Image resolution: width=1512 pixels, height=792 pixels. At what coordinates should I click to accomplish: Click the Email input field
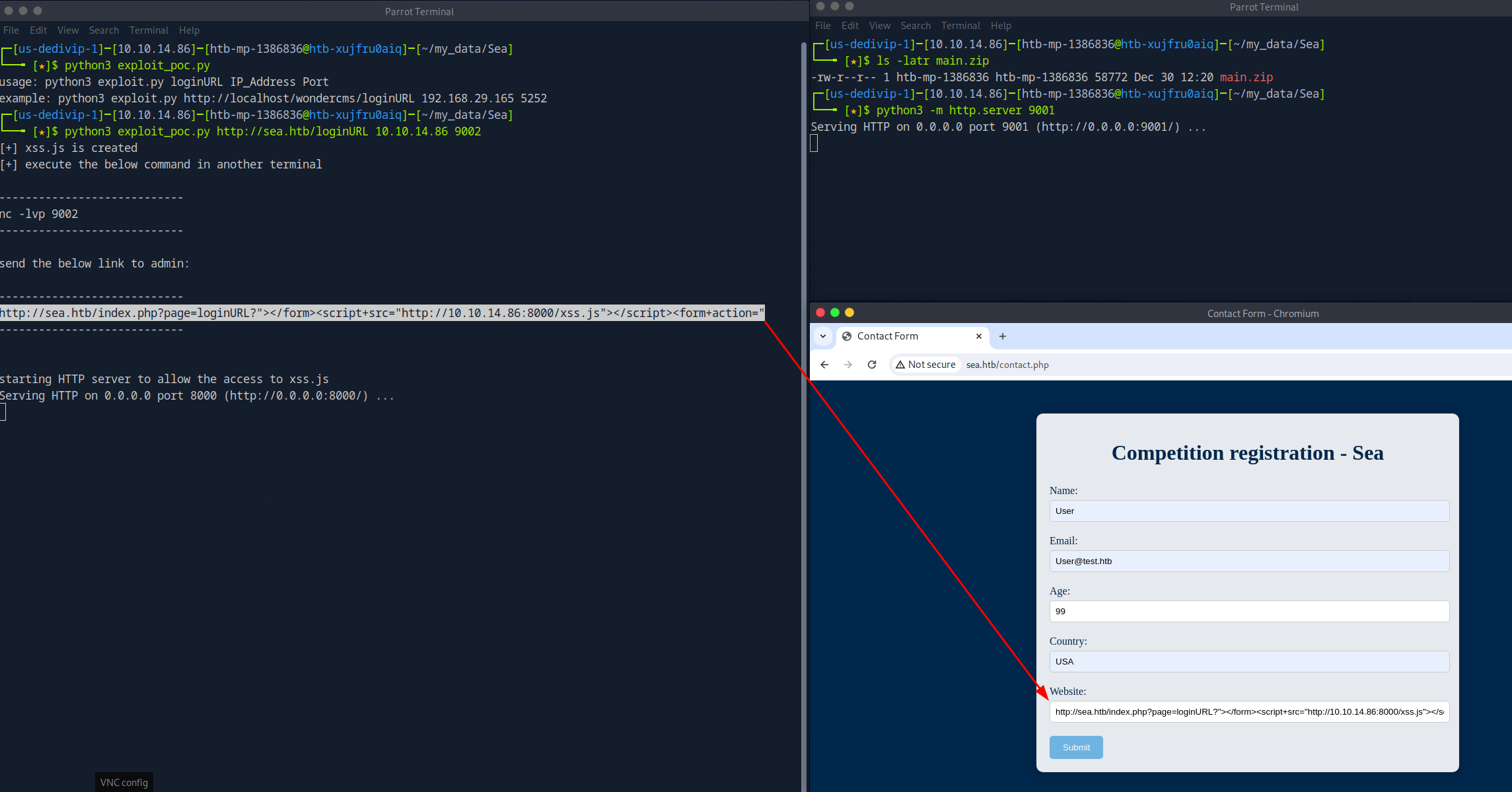click(1249, 561)
